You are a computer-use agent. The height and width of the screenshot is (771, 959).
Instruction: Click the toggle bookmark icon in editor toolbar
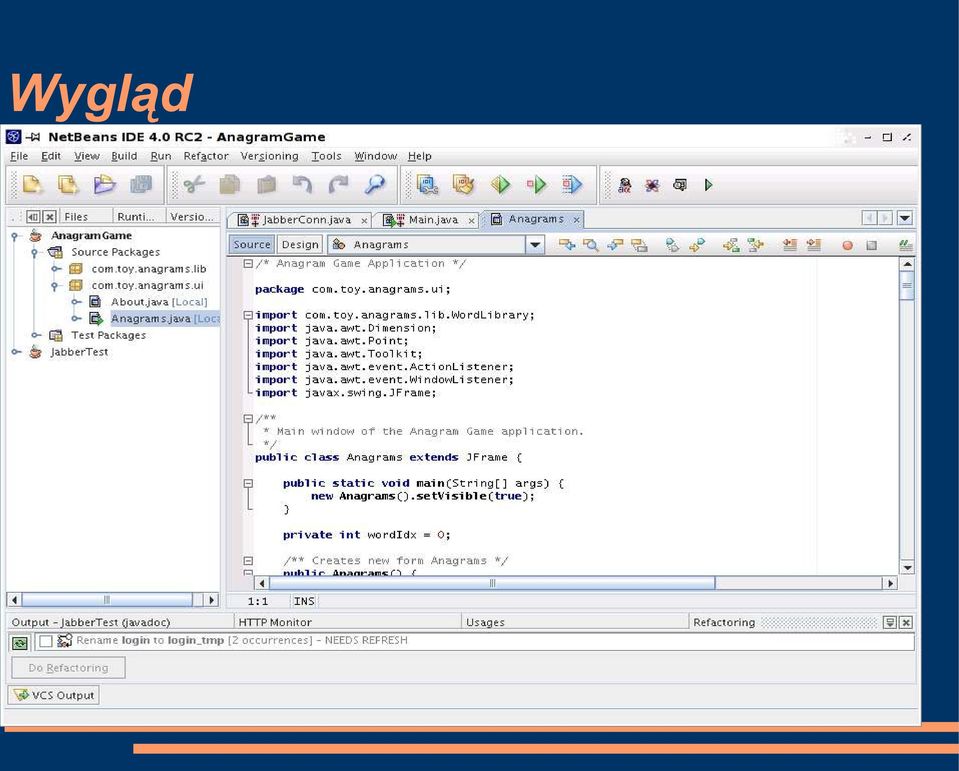(x=672, y=245)
